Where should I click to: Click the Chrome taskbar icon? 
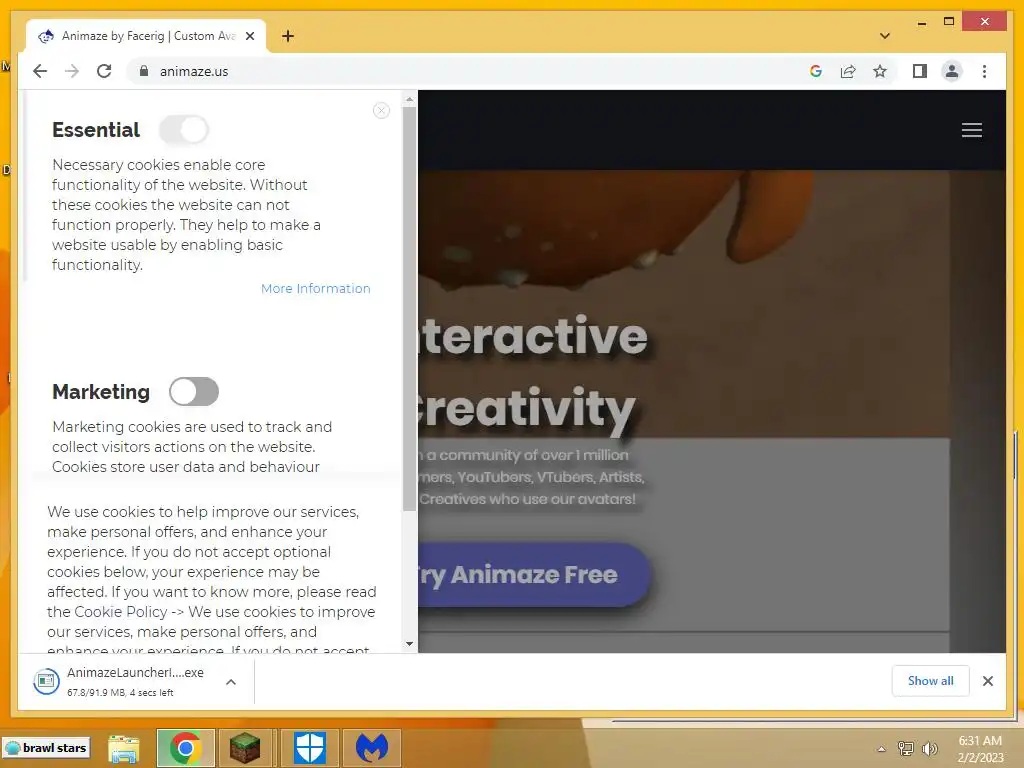pyautogui.click(x=185, y=748)
